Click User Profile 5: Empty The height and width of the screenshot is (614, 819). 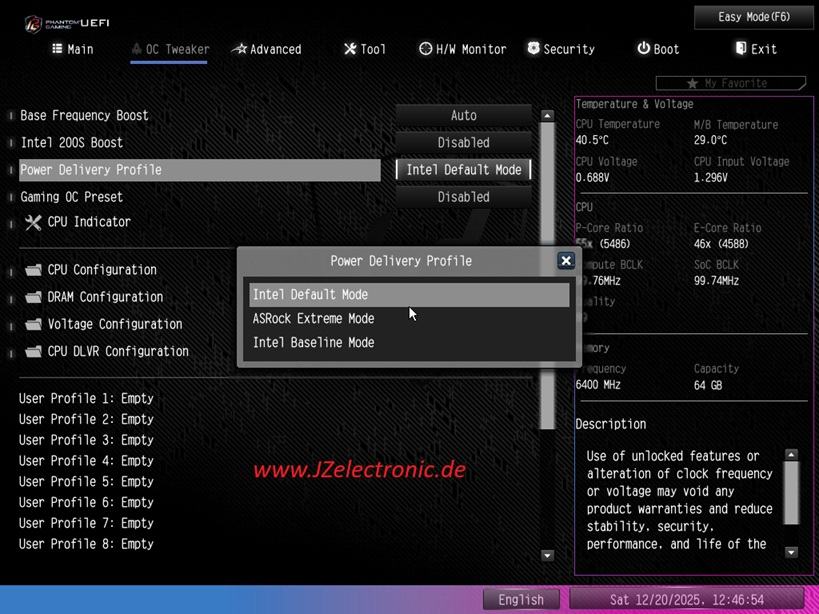(x=86, y=481)
